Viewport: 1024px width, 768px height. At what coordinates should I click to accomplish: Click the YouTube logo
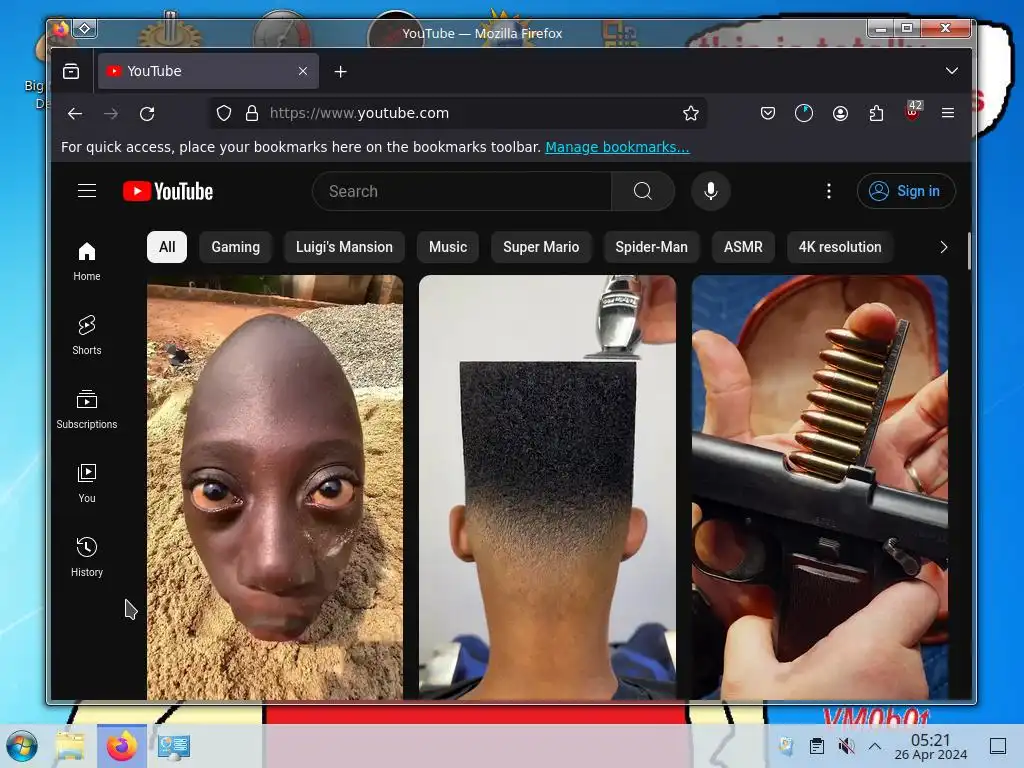(x=168, y=191)
